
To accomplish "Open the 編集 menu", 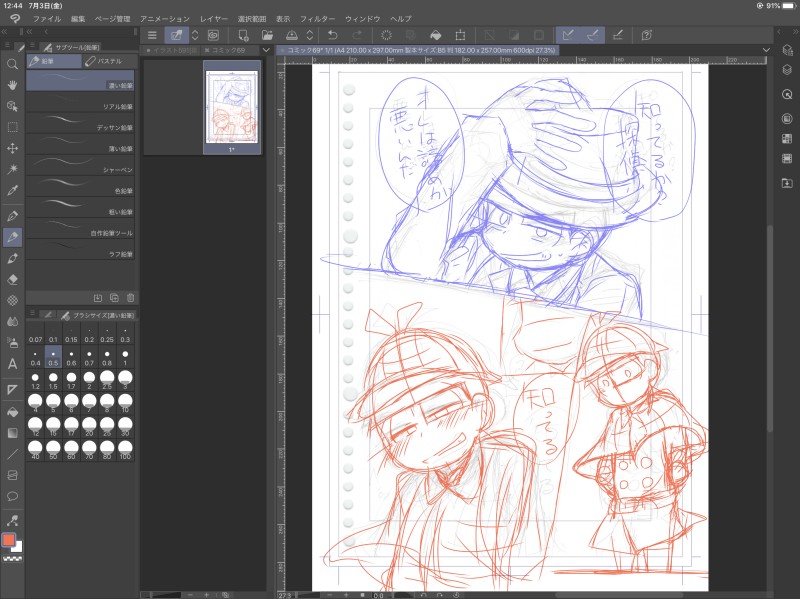I will click(78, 19).
